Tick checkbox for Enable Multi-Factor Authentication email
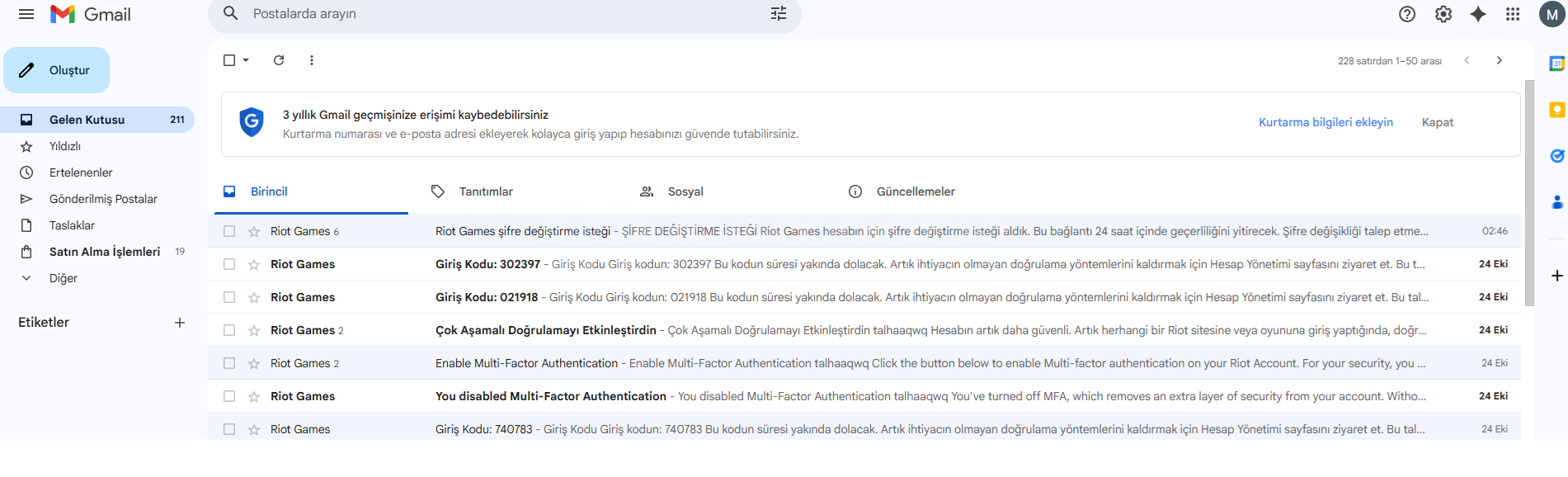Viewport: 1568px width, 477px height. [229, 363]
